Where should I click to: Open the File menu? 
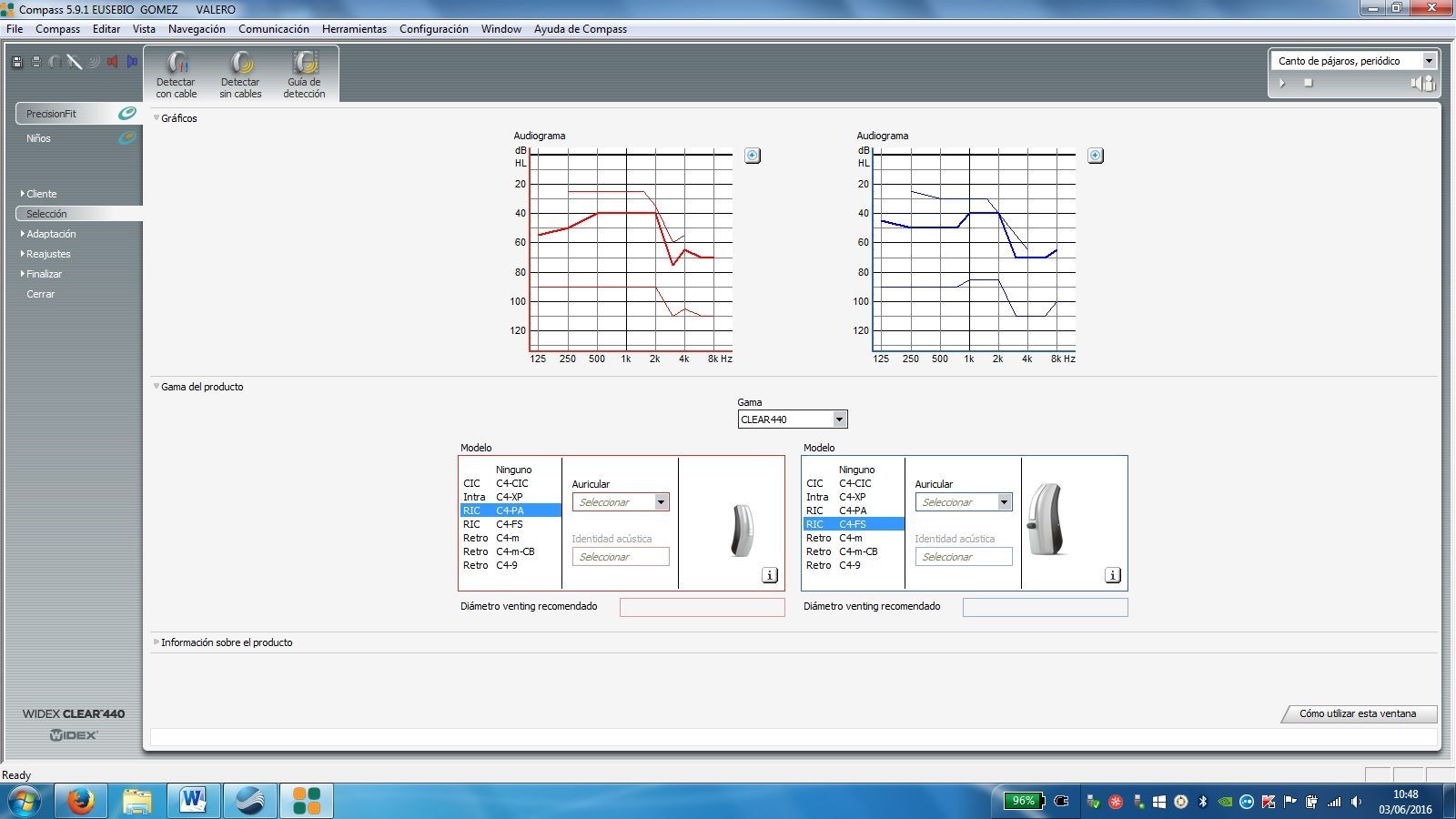point(15,29)
